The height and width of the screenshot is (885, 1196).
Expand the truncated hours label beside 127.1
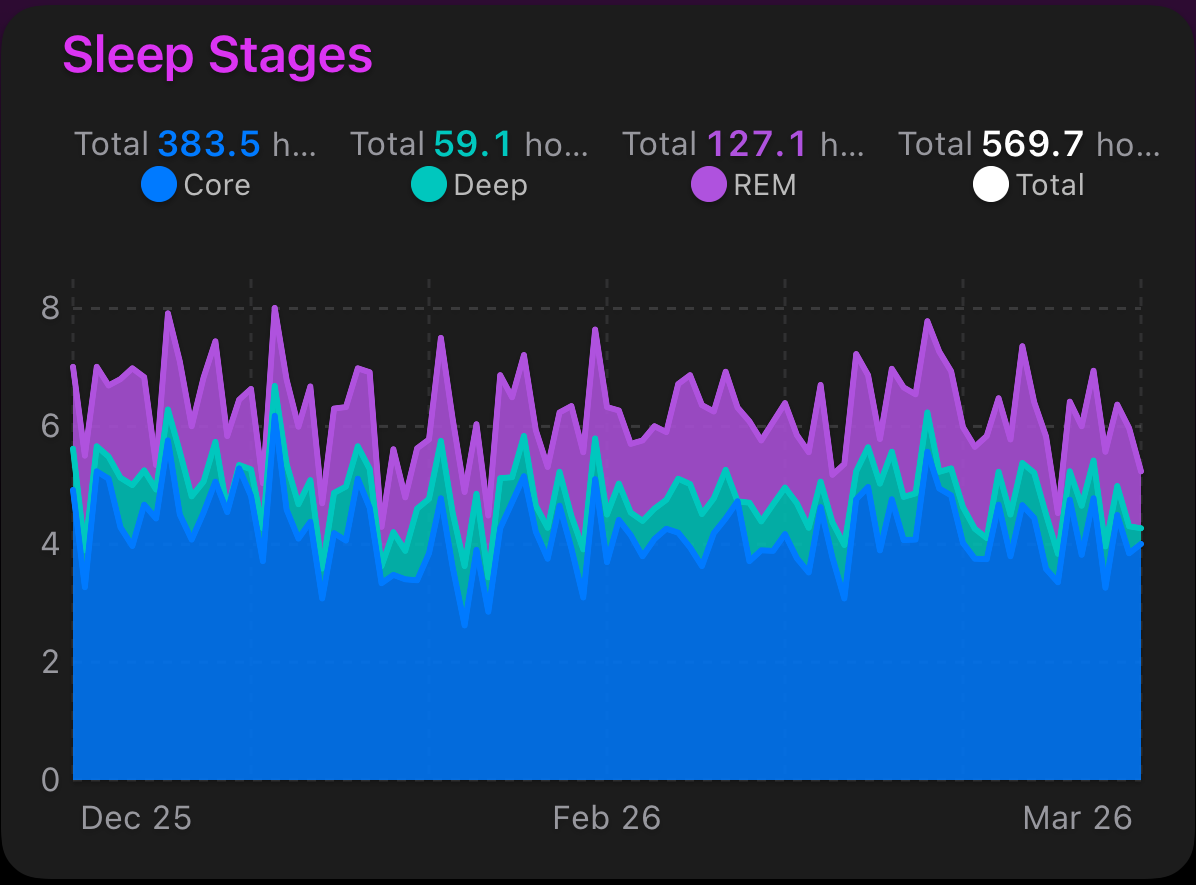coord(840,144)
